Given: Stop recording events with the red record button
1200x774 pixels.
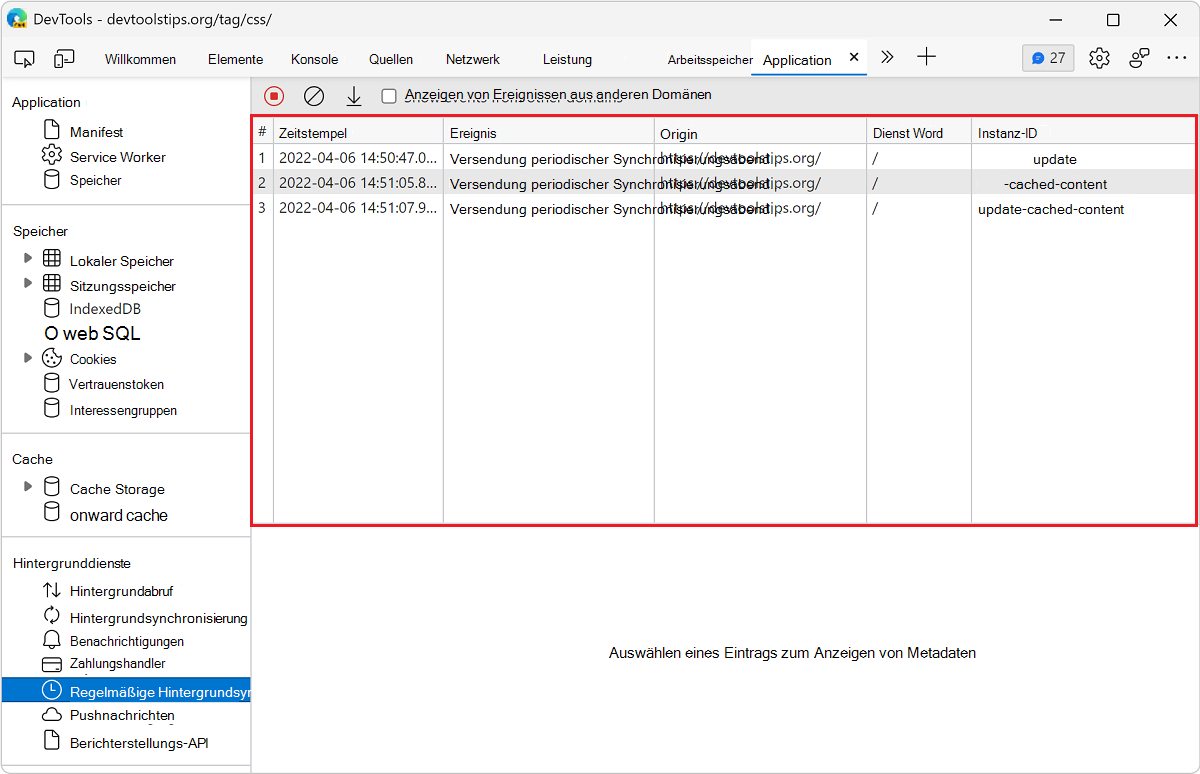Looking at the screenshot, I should pyautogui.click(x=274, y=96).
